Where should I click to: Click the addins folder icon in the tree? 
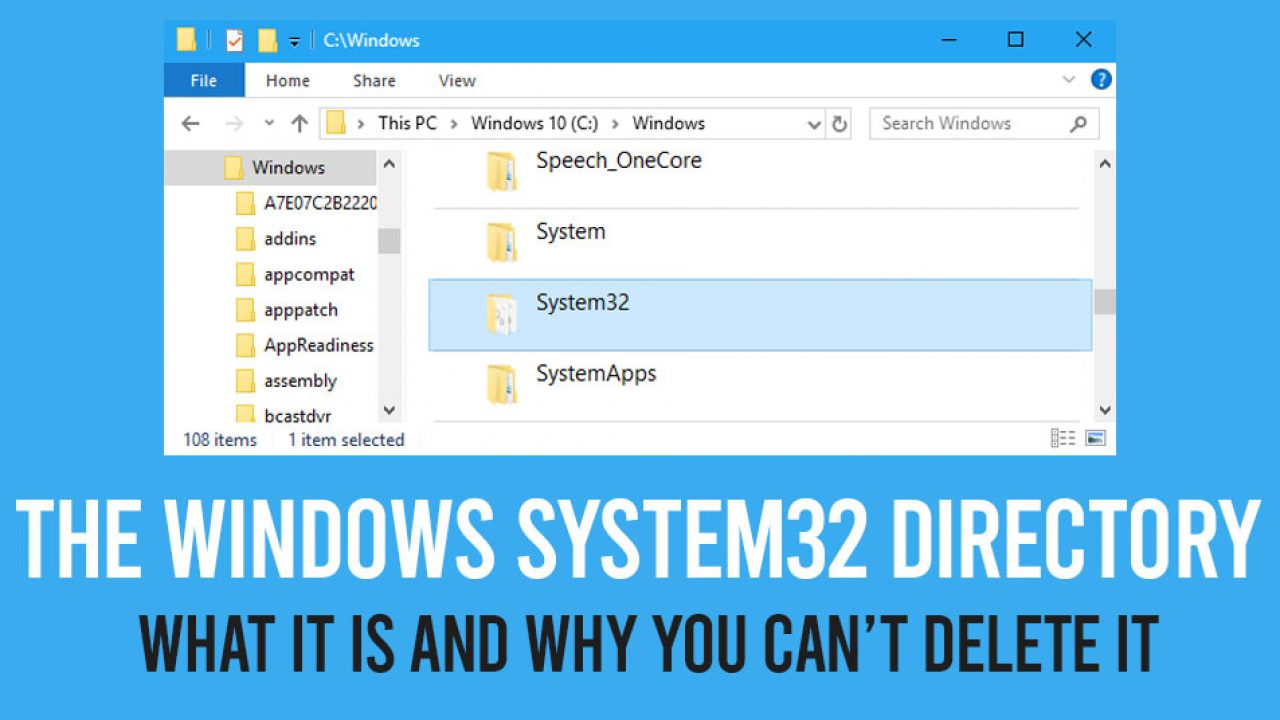point(246,239)
